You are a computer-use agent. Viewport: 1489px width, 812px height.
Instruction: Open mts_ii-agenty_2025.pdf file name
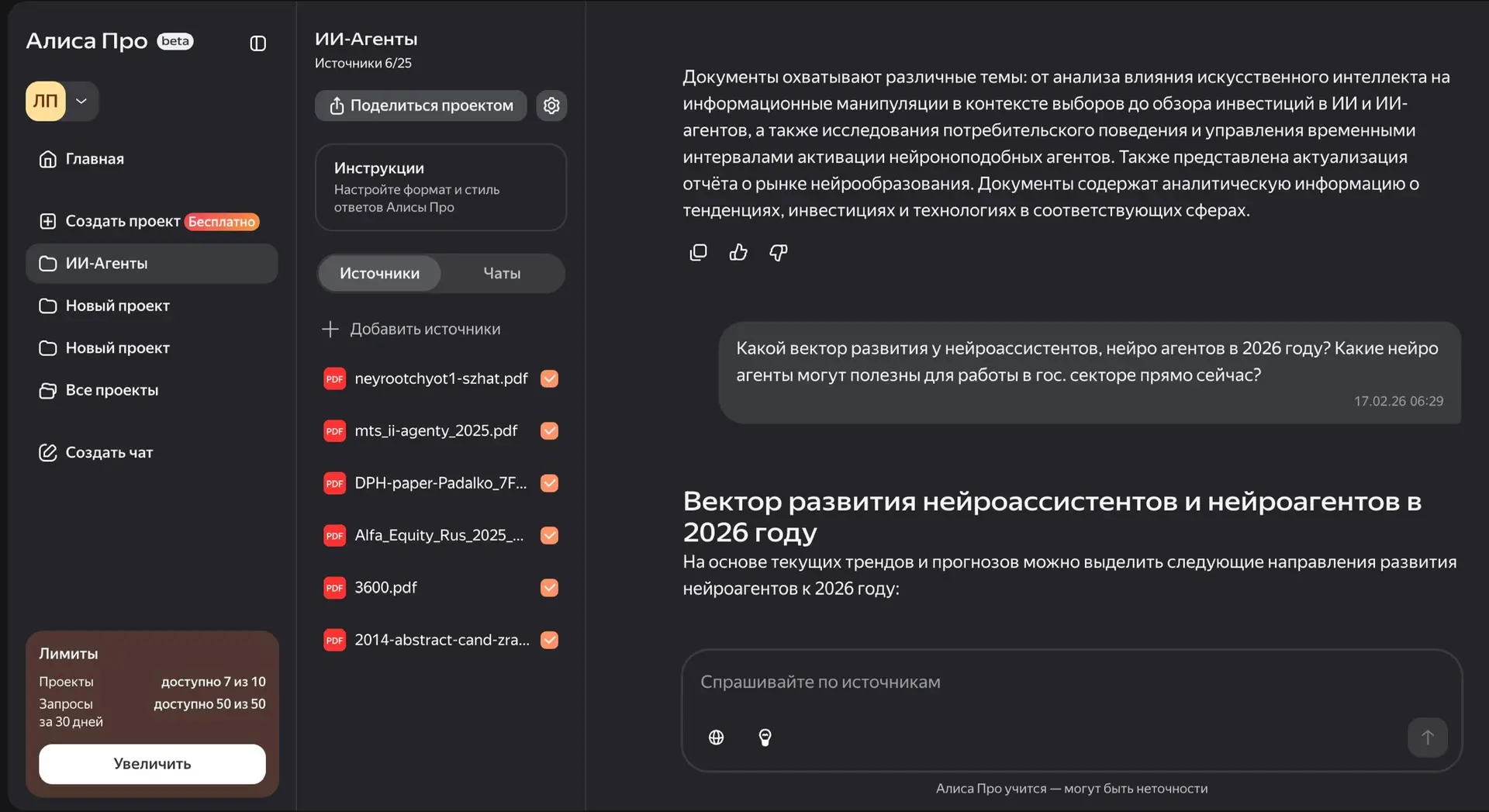coord(436,430)
